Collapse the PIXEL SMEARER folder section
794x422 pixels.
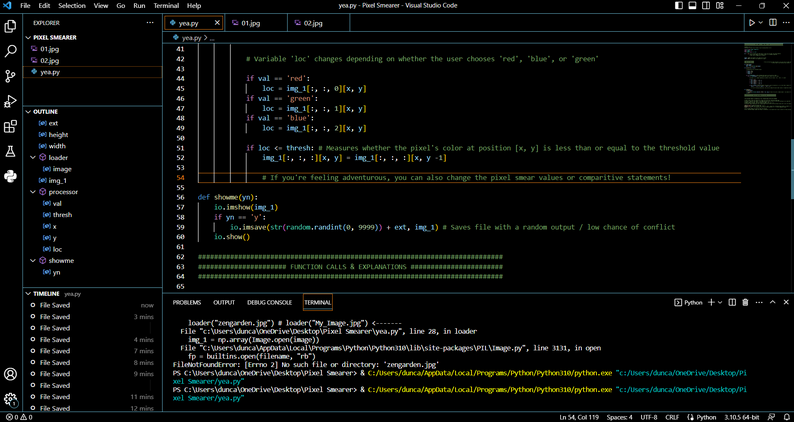(x=27, y=37)
